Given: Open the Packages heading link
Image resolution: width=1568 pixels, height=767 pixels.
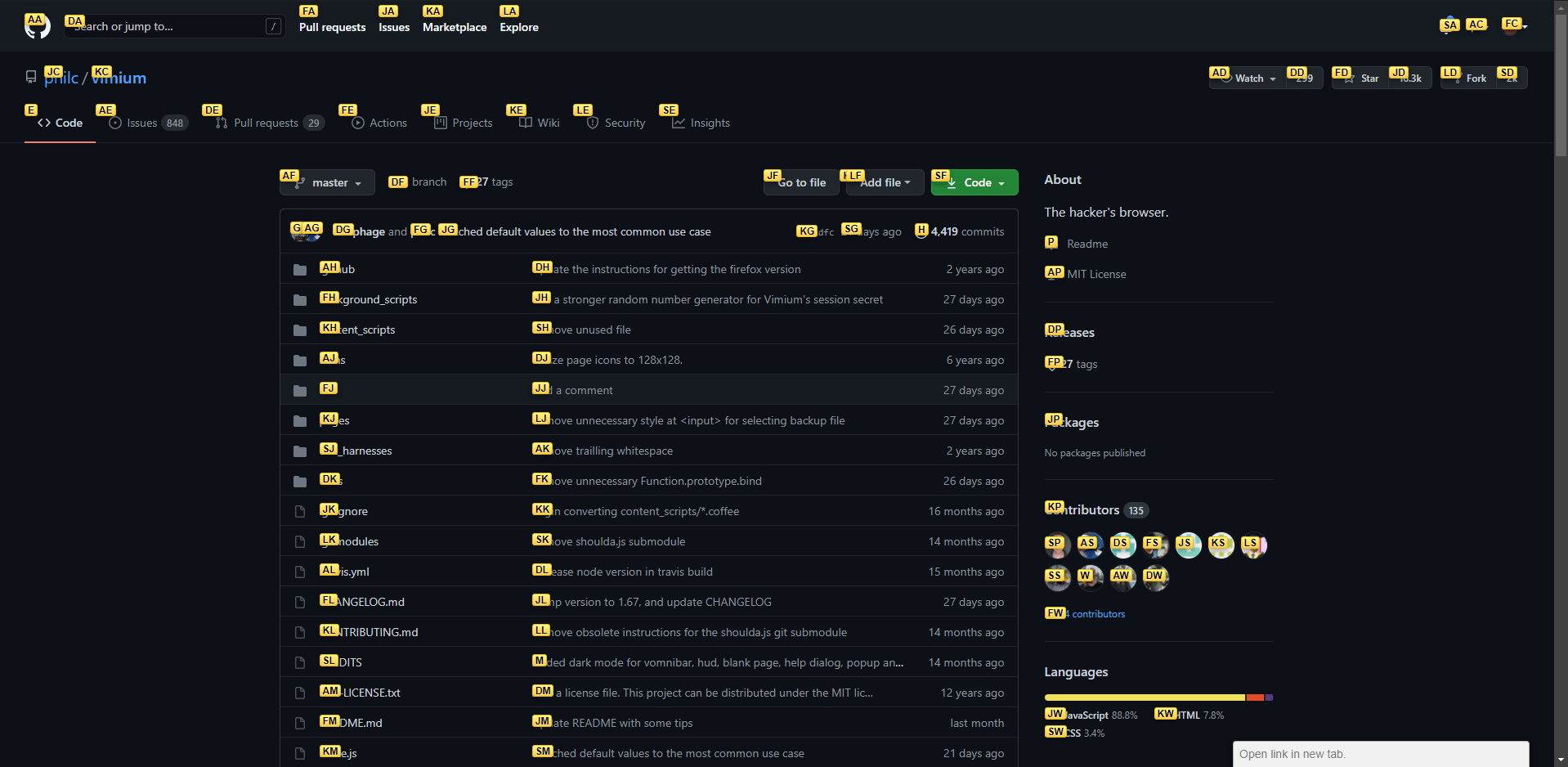Looking at the screenshot, I should [1072, 422].
